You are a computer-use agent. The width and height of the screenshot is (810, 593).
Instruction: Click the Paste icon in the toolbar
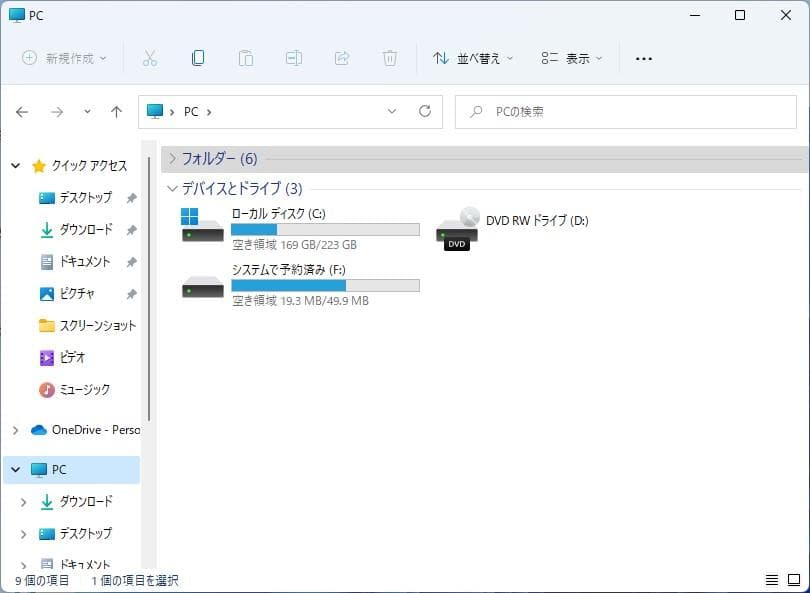click(246, 58)
